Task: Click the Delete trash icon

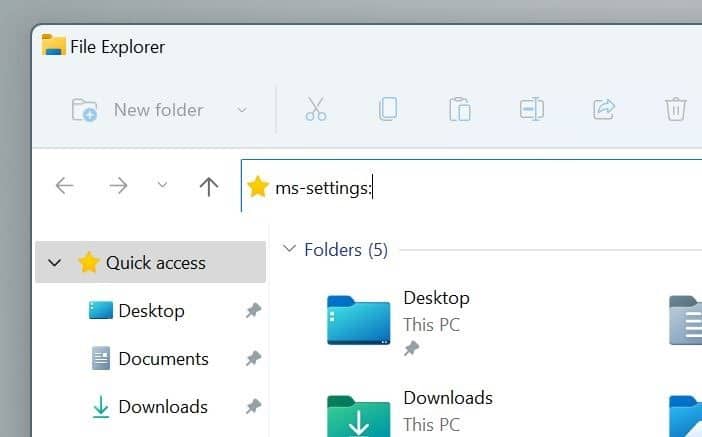Action: (x=676, y=109)
